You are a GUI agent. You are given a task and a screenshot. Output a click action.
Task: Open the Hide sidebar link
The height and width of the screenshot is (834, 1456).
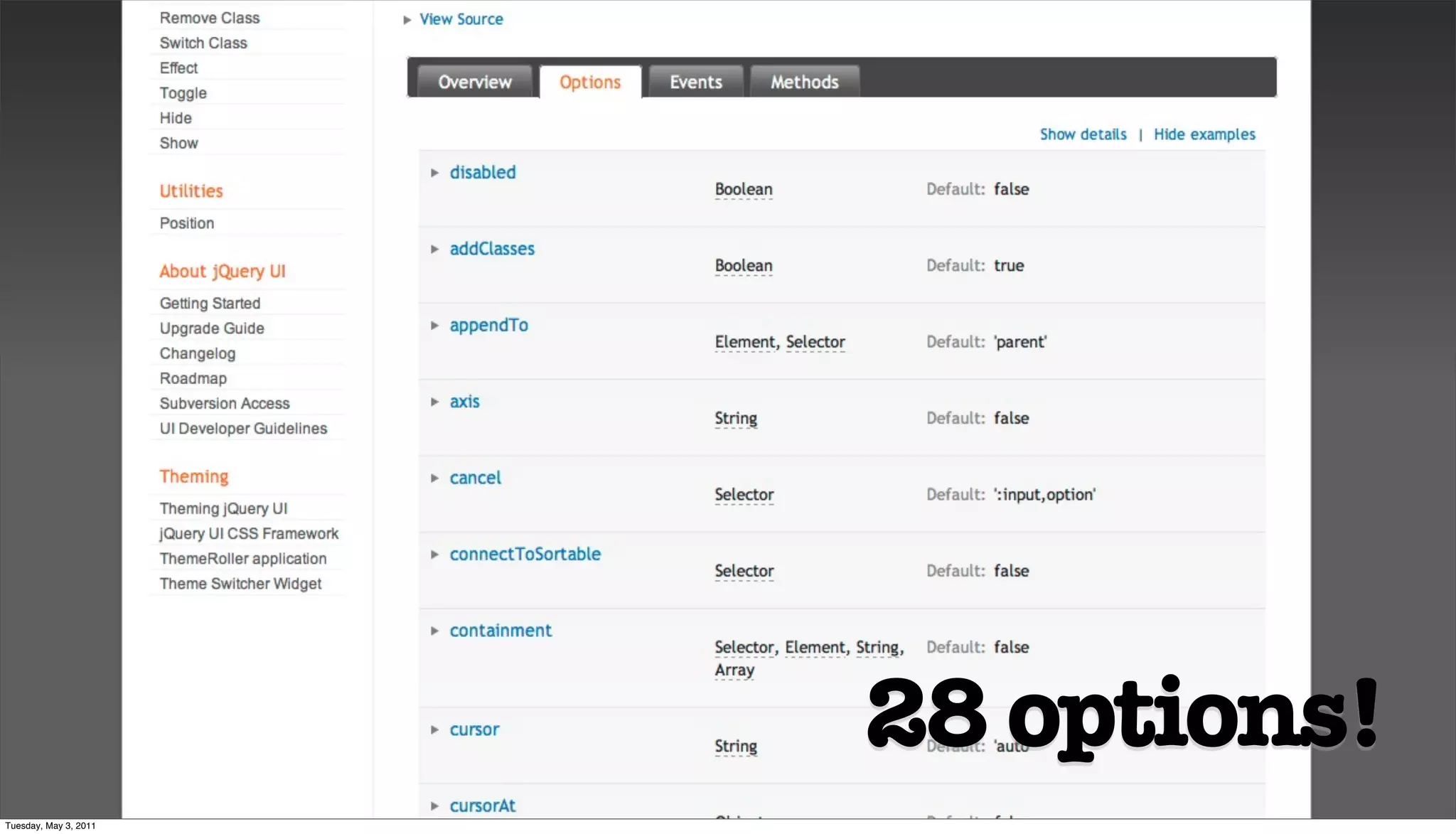pyautogui.click(x=176, y=118)
